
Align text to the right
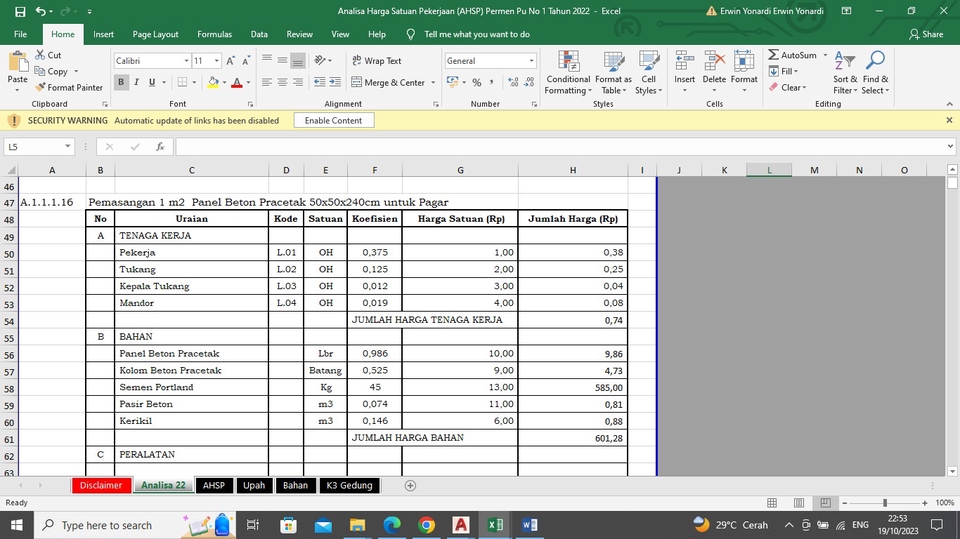tap(298, 82)
